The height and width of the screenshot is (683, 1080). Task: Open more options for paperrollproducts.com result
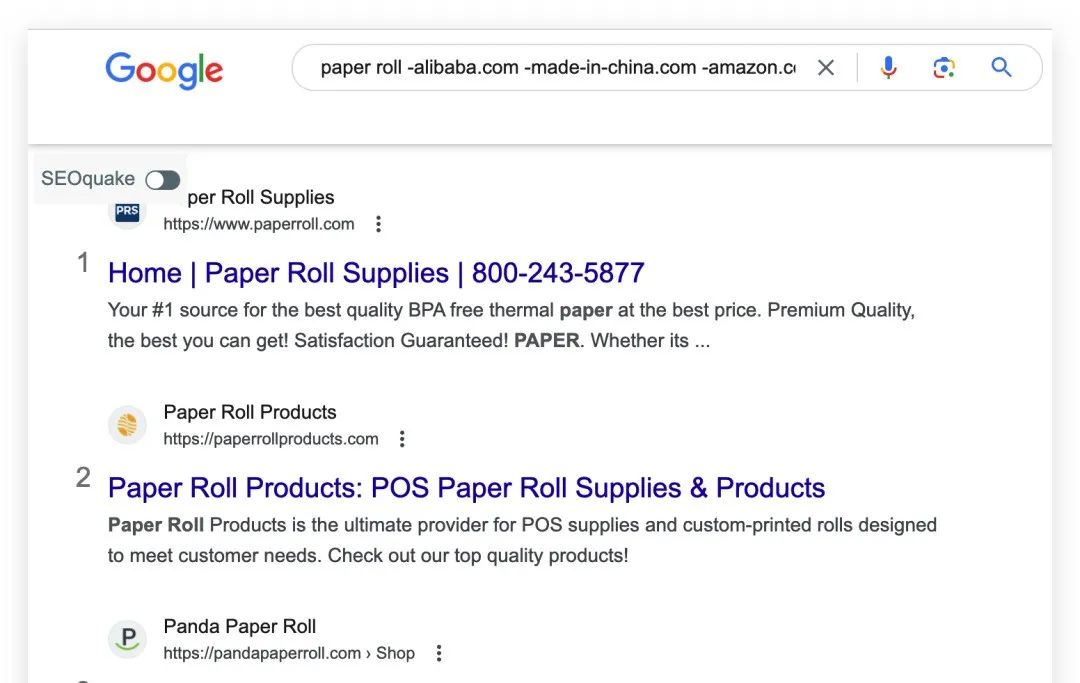point(402,439)
